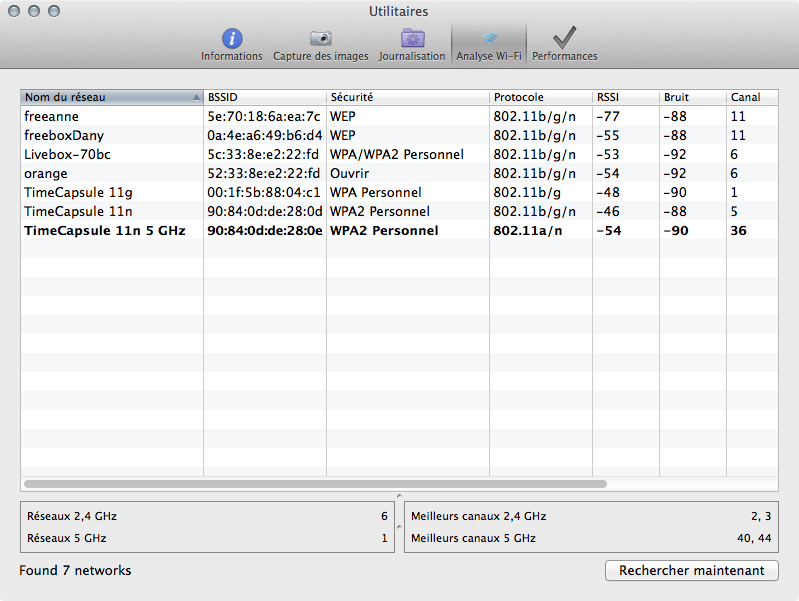Image resolution: width=799 pixels, height=601 pixels.
Task: Choose the orange open network row
Action: tap(110, 173)
